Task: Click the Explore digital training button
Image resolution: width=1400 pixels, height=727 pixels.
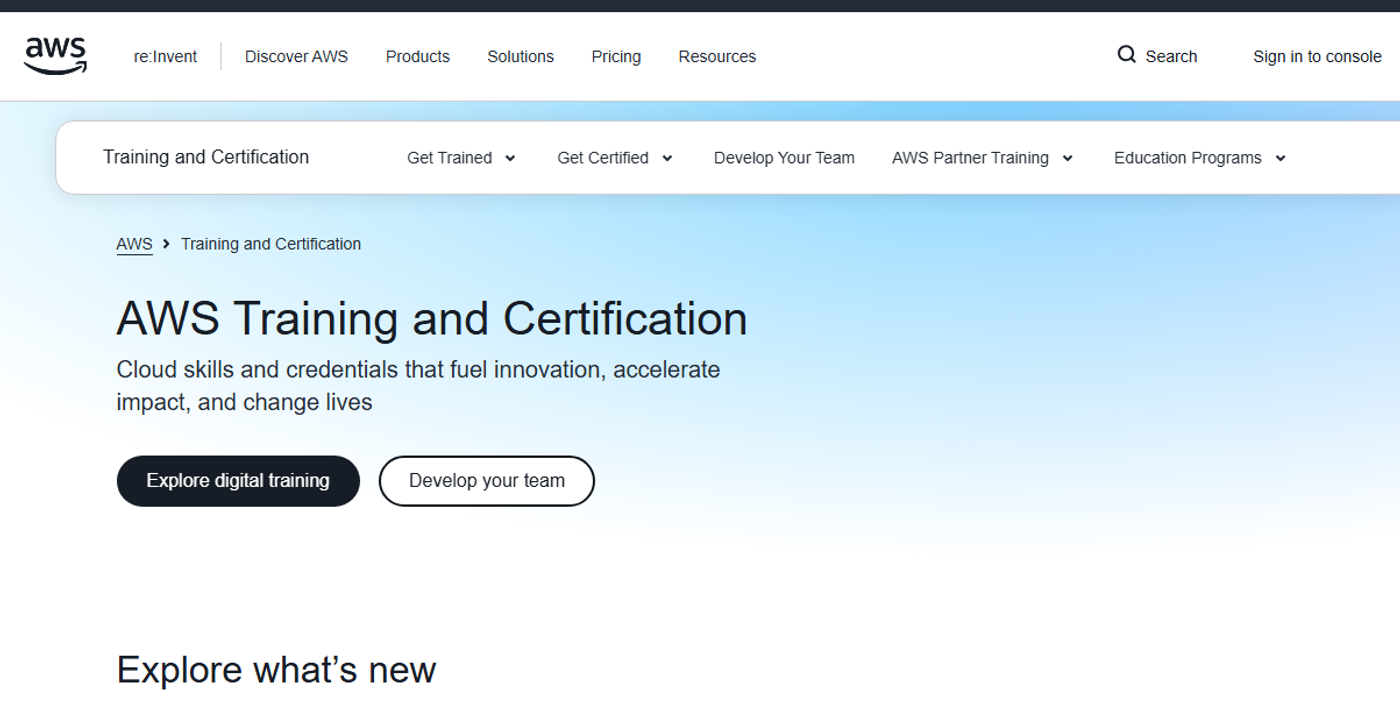Action: [x=238, y=481]
